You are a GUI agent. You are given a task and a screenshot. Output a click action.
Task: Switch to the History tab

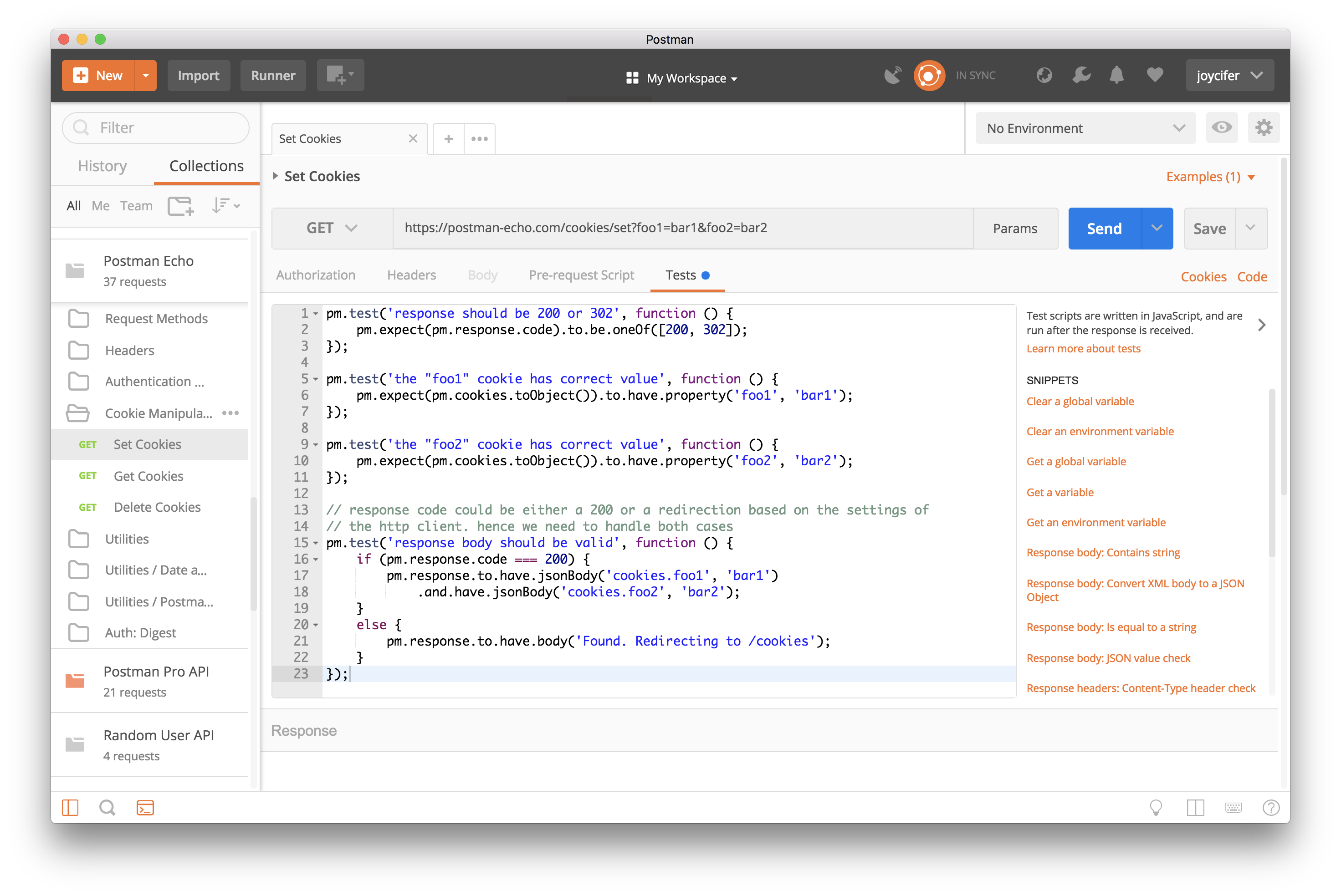(x=102, y=166)
